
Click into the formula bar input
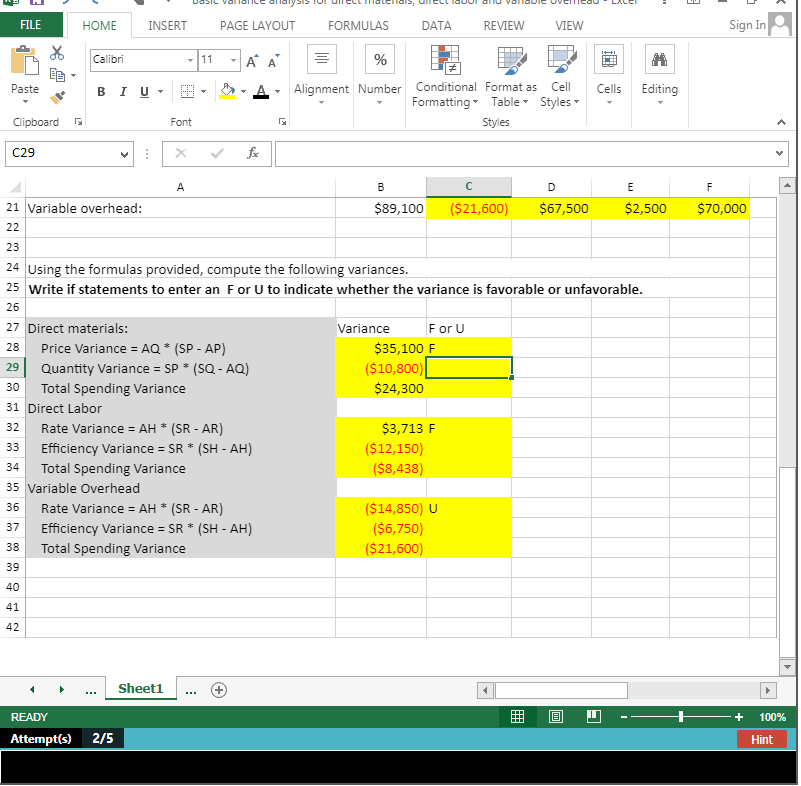click(x=524, y=154)
